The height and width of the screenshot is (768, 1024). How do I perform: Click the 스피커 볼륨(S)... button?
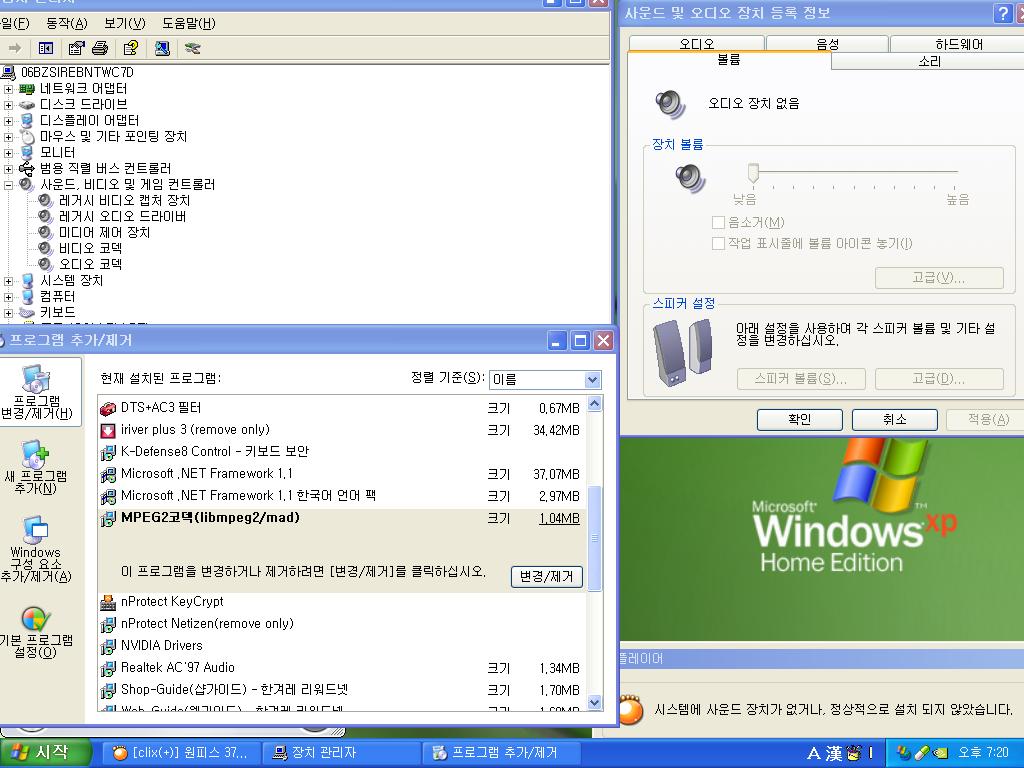tap(801, 379)
